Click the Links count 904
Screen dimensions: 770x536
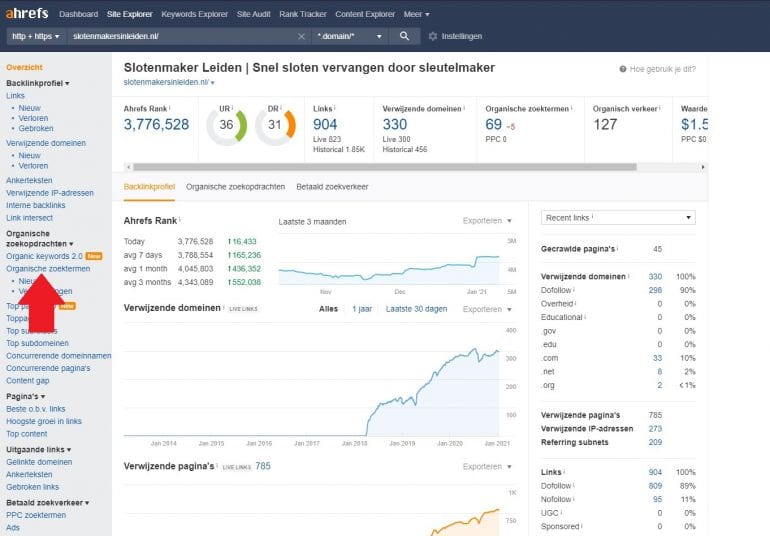coord(325,124)
